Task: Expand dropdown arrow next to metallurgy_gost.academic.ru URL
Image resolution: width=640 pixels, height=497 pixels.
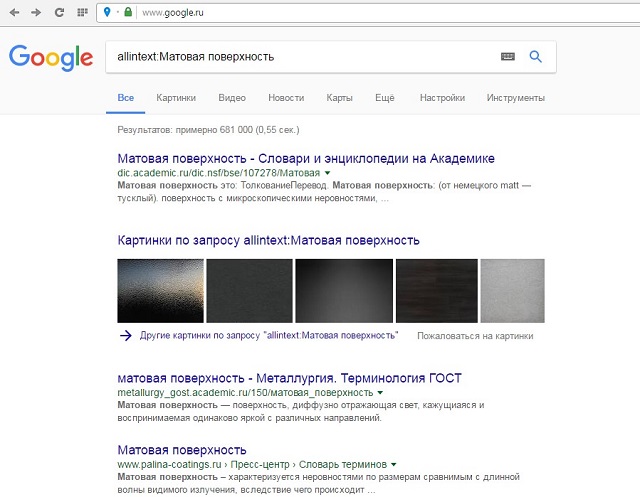Action: click(x=380, y=393)
